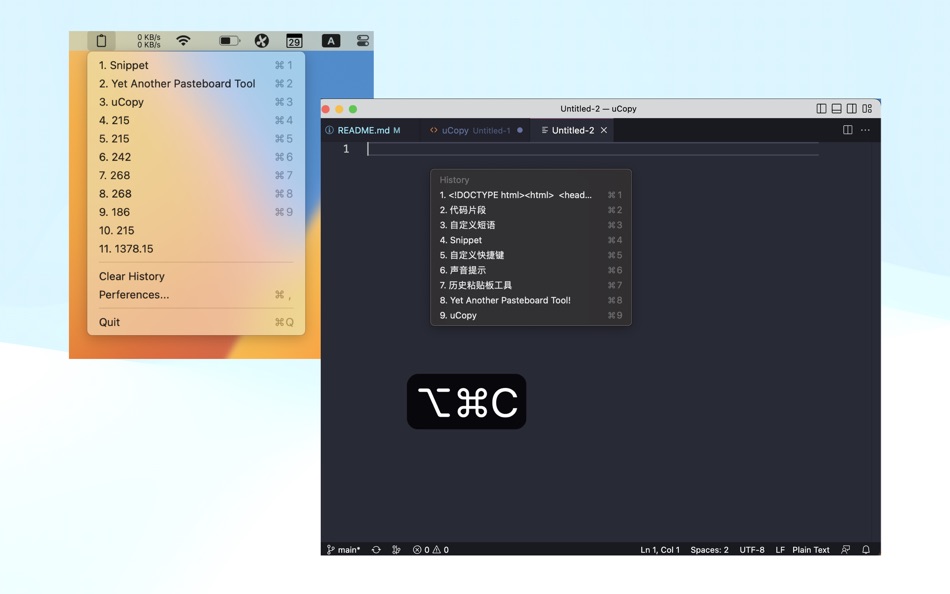Click the round fan-like menu bar icon
950x594 pixels.
point(262,41)
